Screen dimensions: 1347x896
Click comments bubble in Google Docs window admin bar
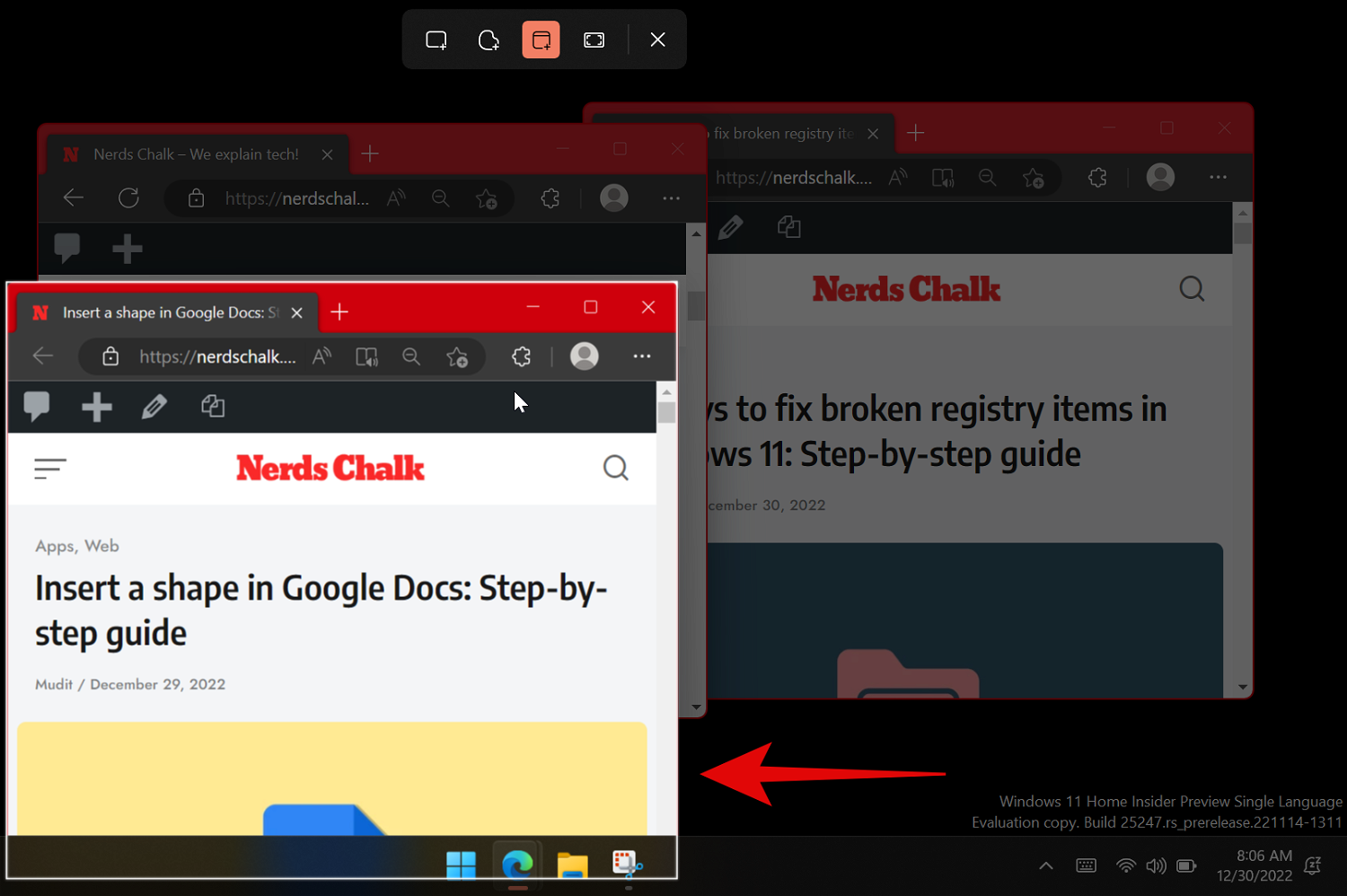[x=37, y=407]
